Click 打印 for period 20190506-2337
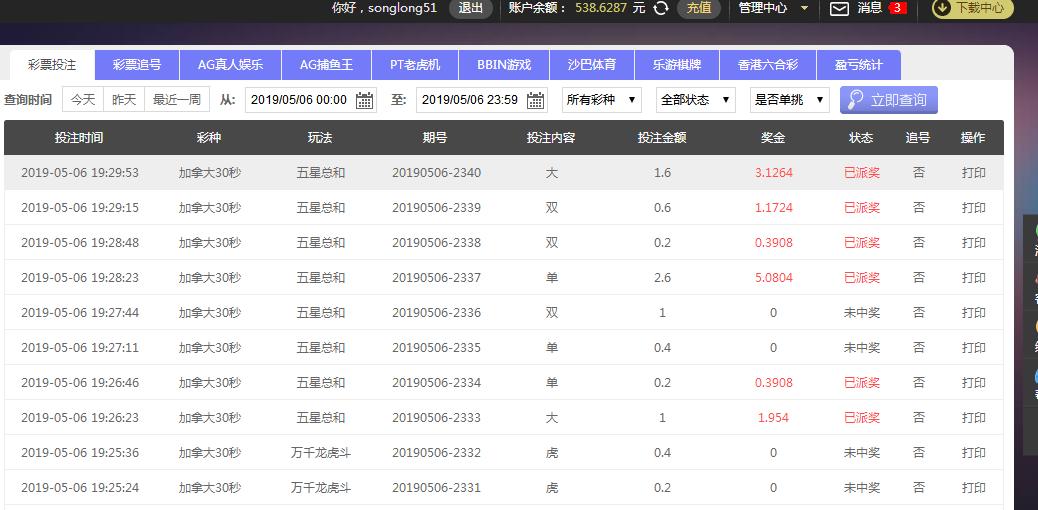Image resolution: width=1038 pixels, height=510 pixels. pyautogui.click(x=973, y=278)
